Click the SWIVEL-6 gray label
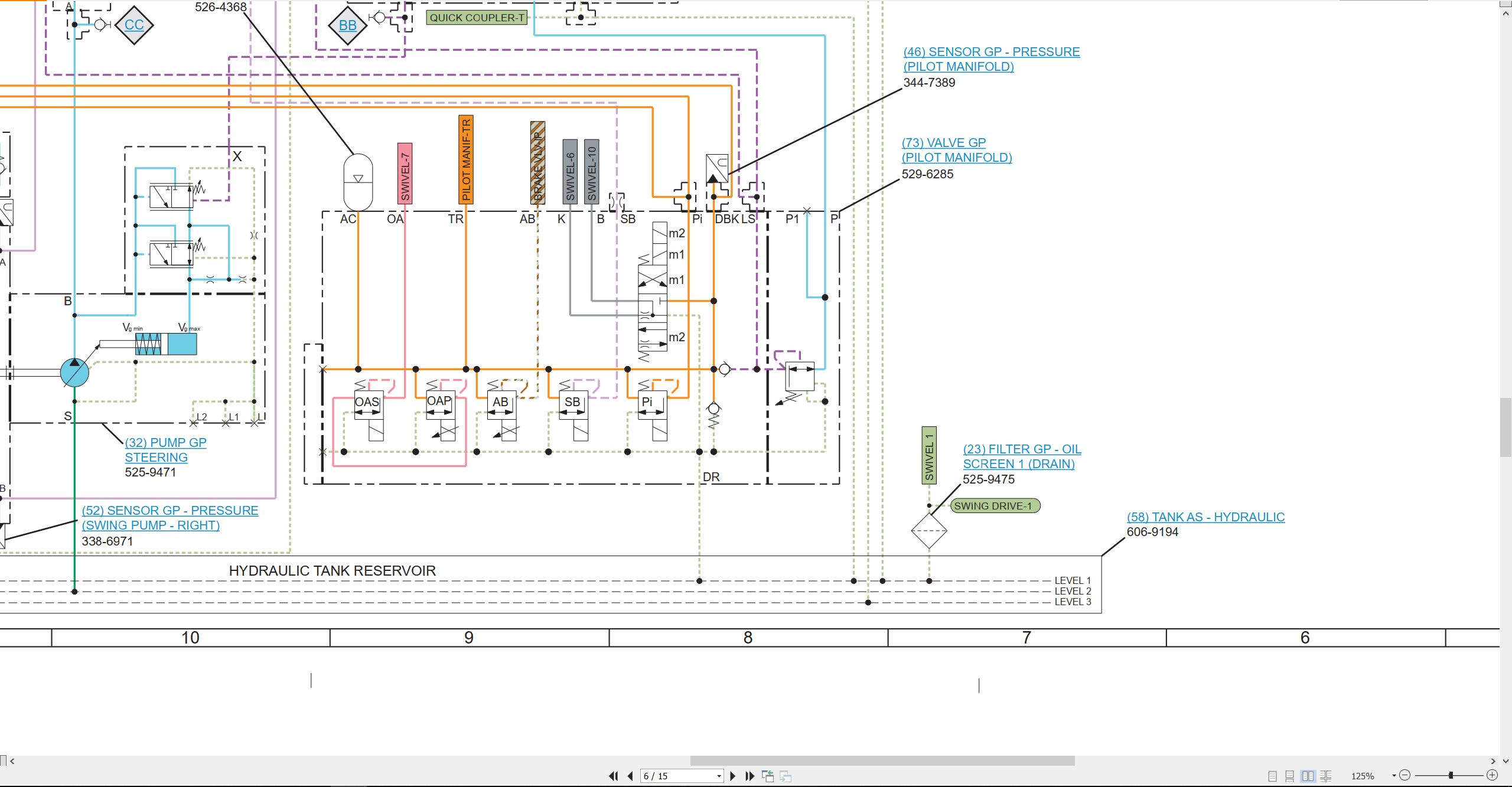The width and height of the screenshot is (1512, 787). tap(570, 172)
